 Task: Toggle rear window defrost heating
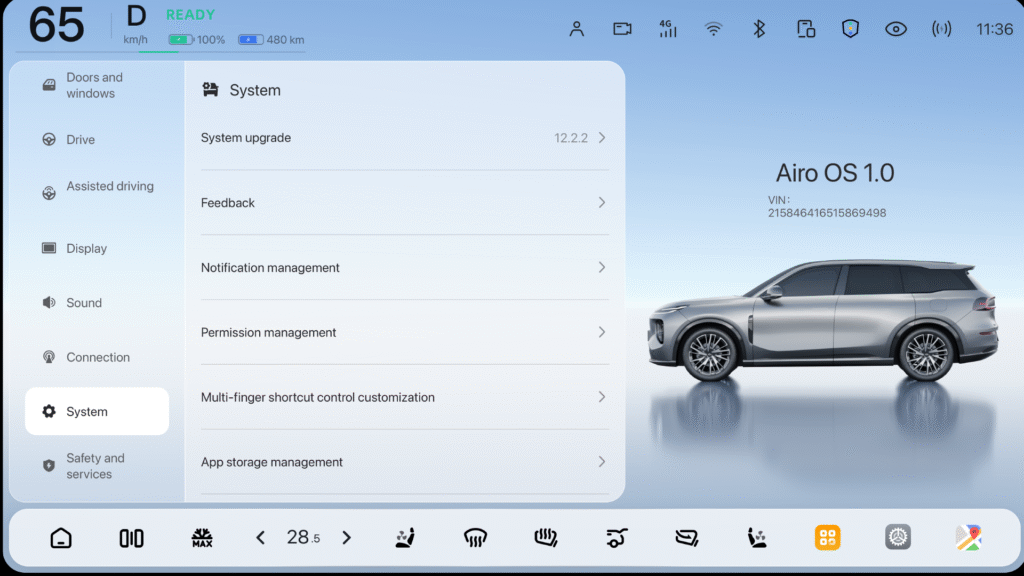[x=545, y=537]
